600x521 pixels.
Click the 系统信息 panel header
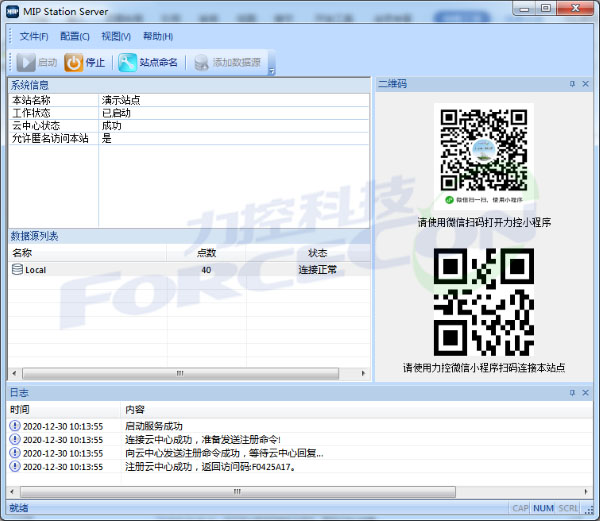pos(189,85)
